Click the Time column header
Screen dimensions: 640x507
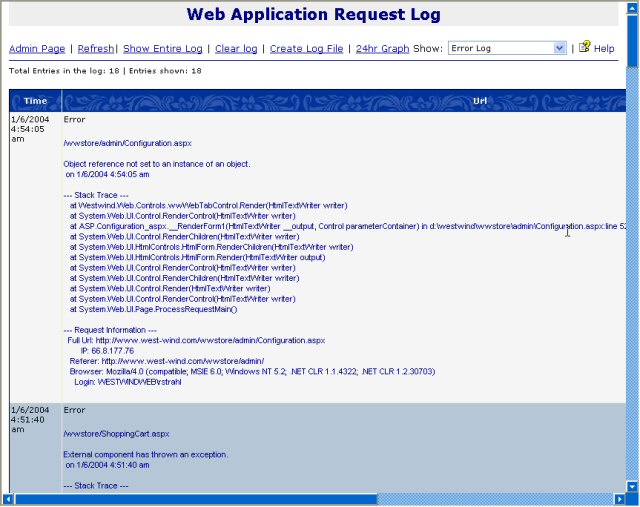[35, 101]
